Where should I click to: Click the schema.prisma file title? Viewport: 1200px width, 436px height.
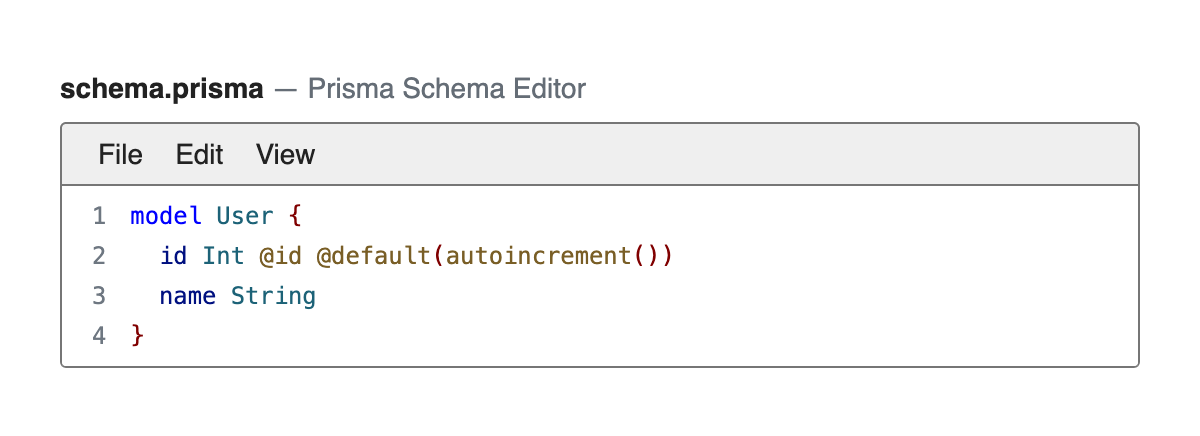click(x=162, y=90)
